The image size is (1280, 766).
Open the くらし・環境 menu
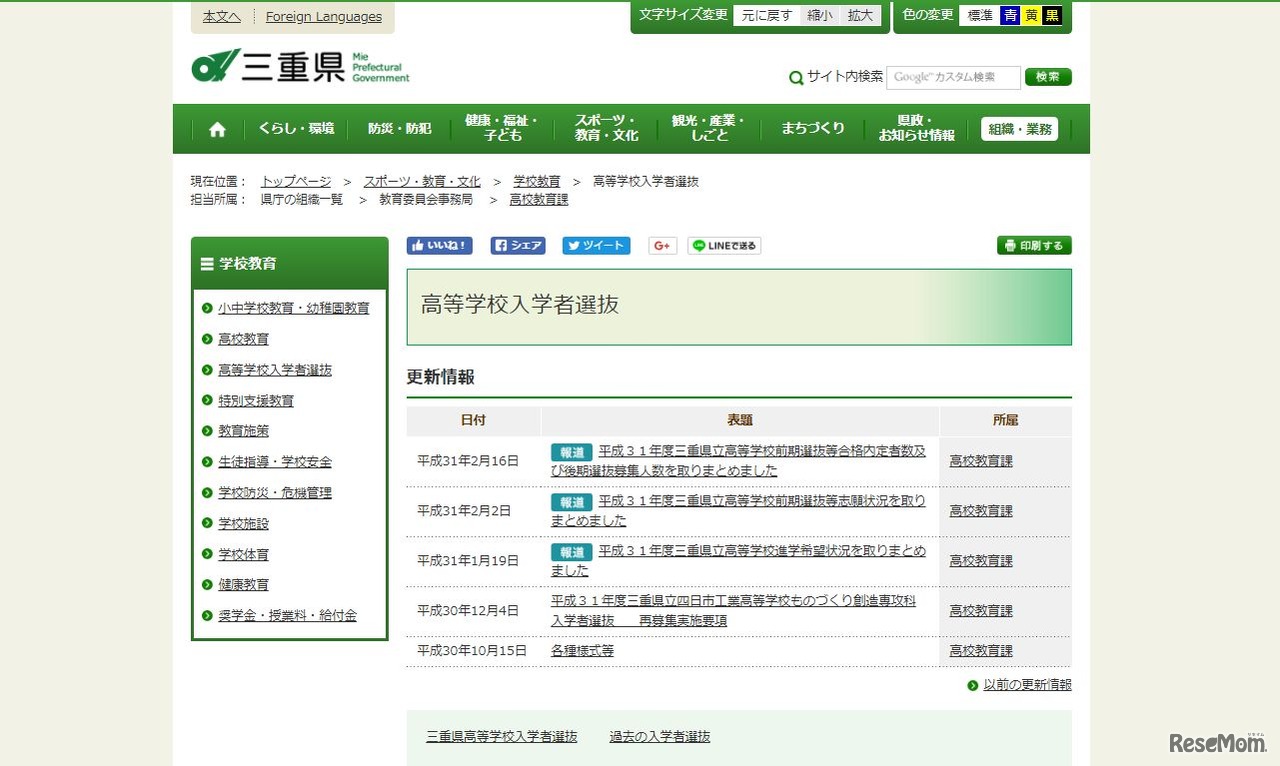[296, 128]
